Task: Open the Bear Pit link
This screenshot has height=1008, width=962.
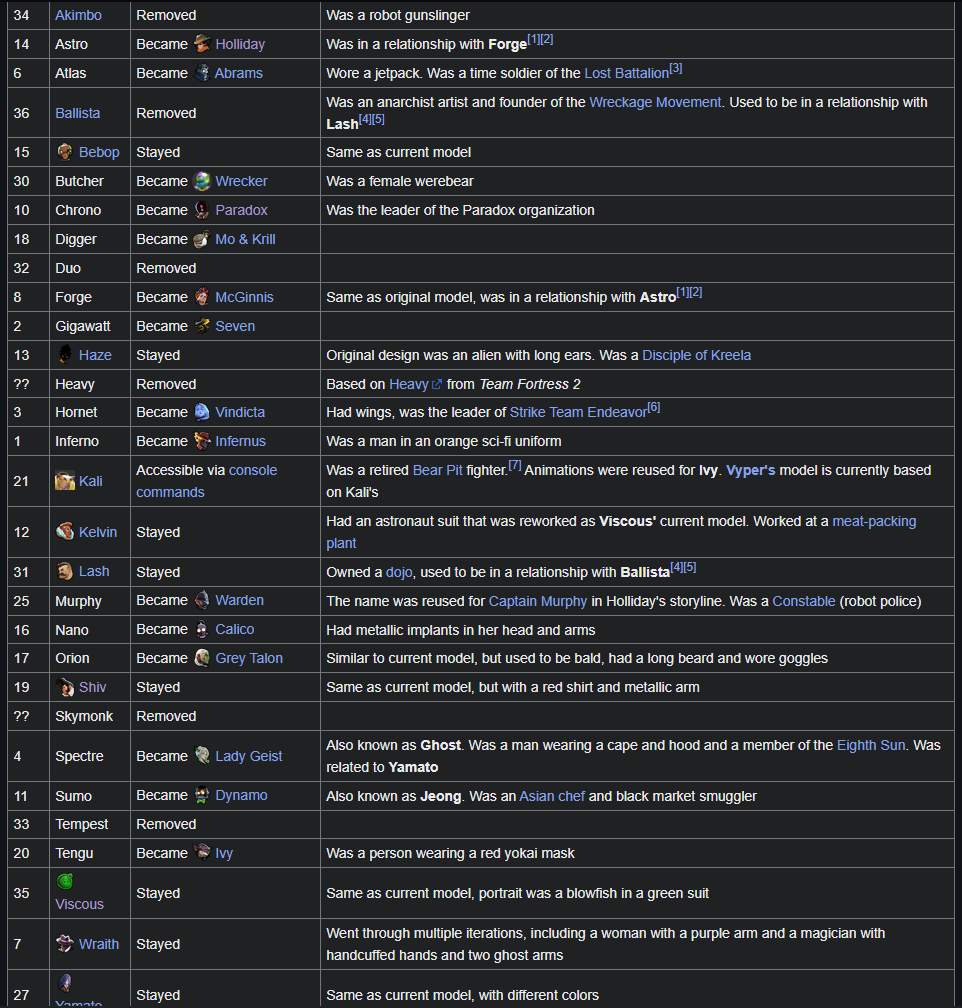Action: pyautogui.click(x=437, y=470)
